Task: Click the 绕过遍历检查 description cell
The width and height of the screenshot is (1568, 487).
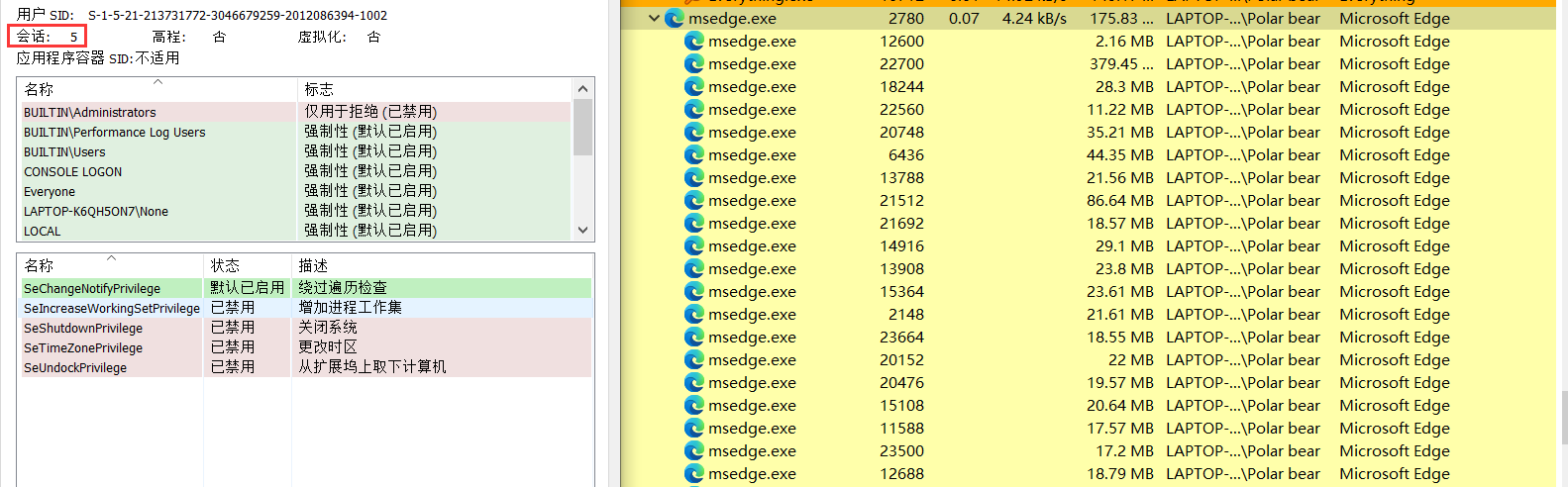Action: click(x=343, y=288)
